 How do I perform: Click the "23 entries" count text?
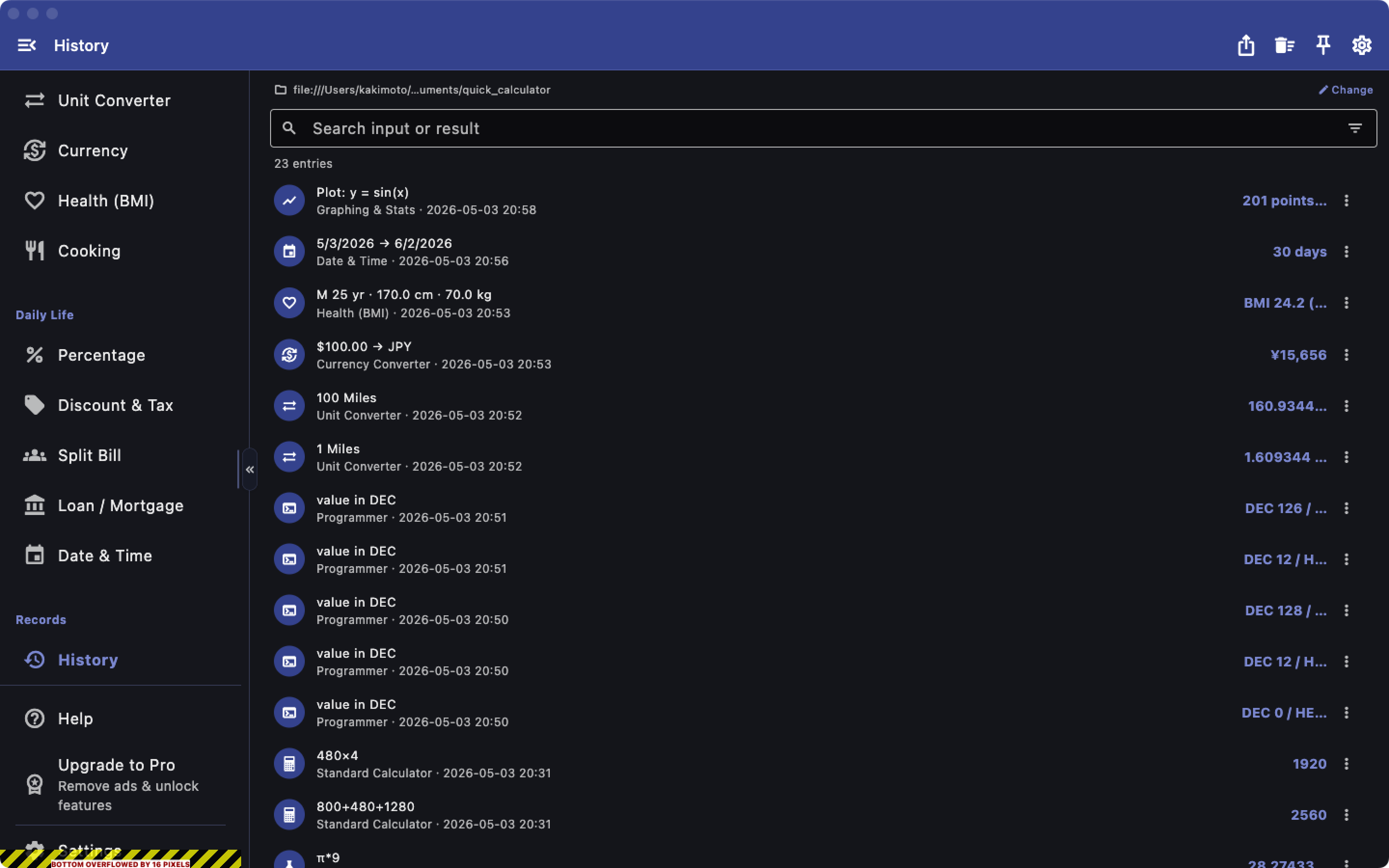pyautogui.click(x=303, y=163)
